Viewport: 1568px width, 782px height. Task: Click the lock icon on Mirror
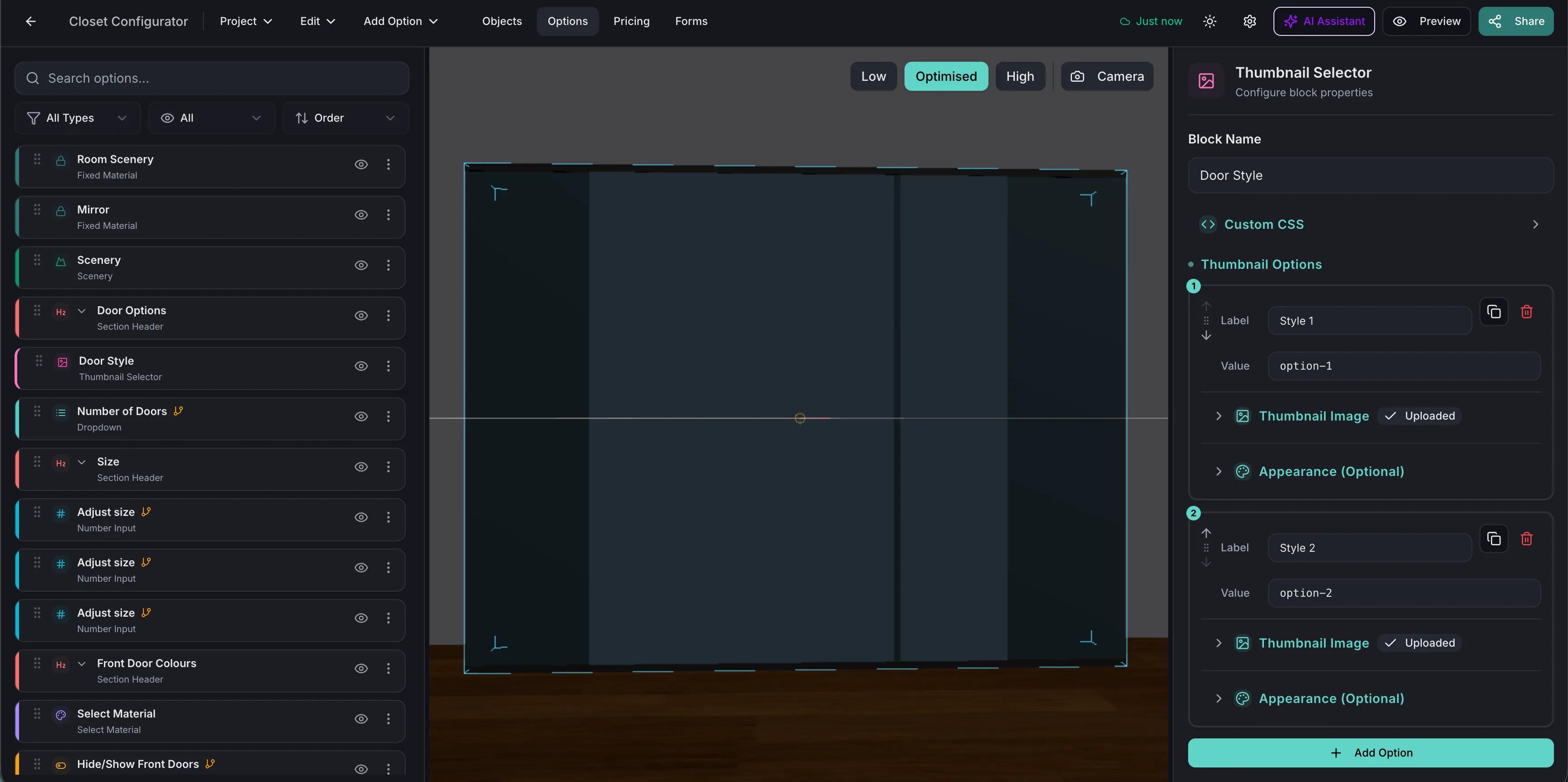coord(61,211)
